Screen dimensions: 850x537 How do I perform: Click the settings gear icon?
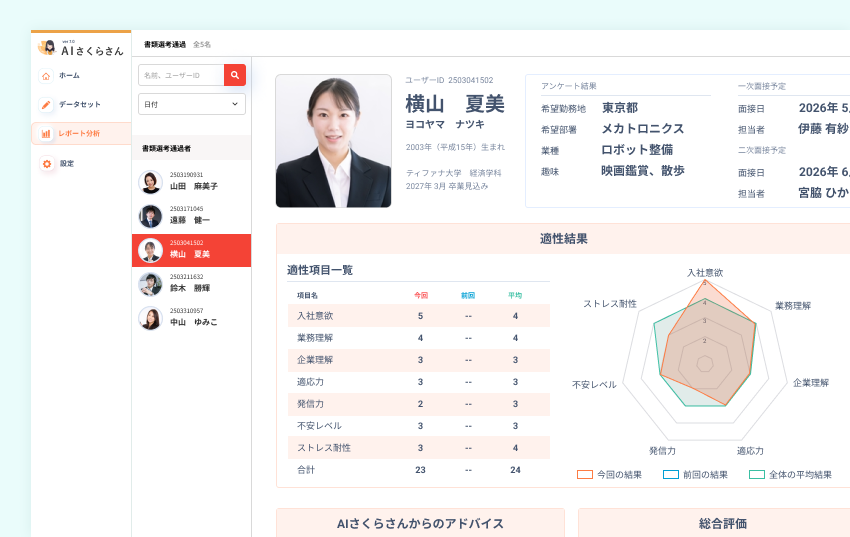[x=46, y=163]
